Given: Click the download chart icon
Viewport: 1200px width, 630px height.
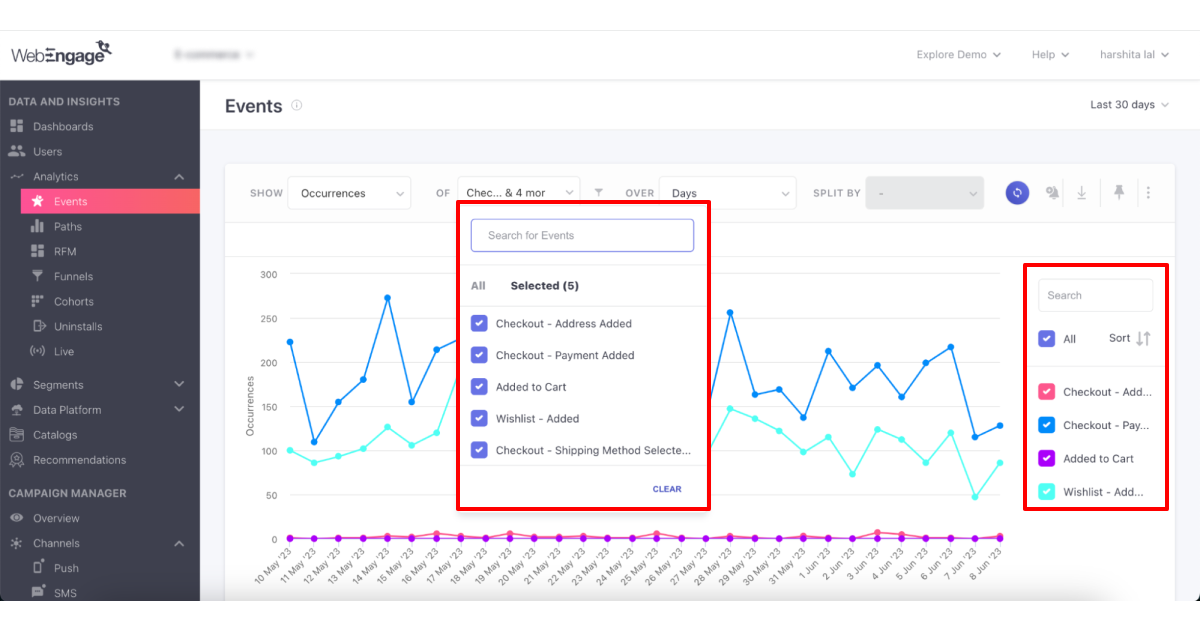Looking at the screenshot, I should click(x=1081, y=193).
